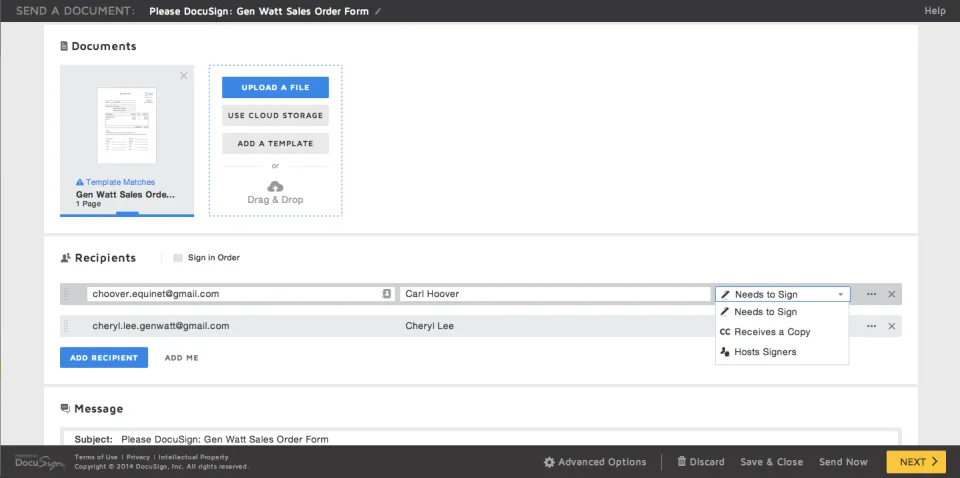Open the Intellectual Property link
The height and width of the screenshot is (478, 960).
[193, 457]
